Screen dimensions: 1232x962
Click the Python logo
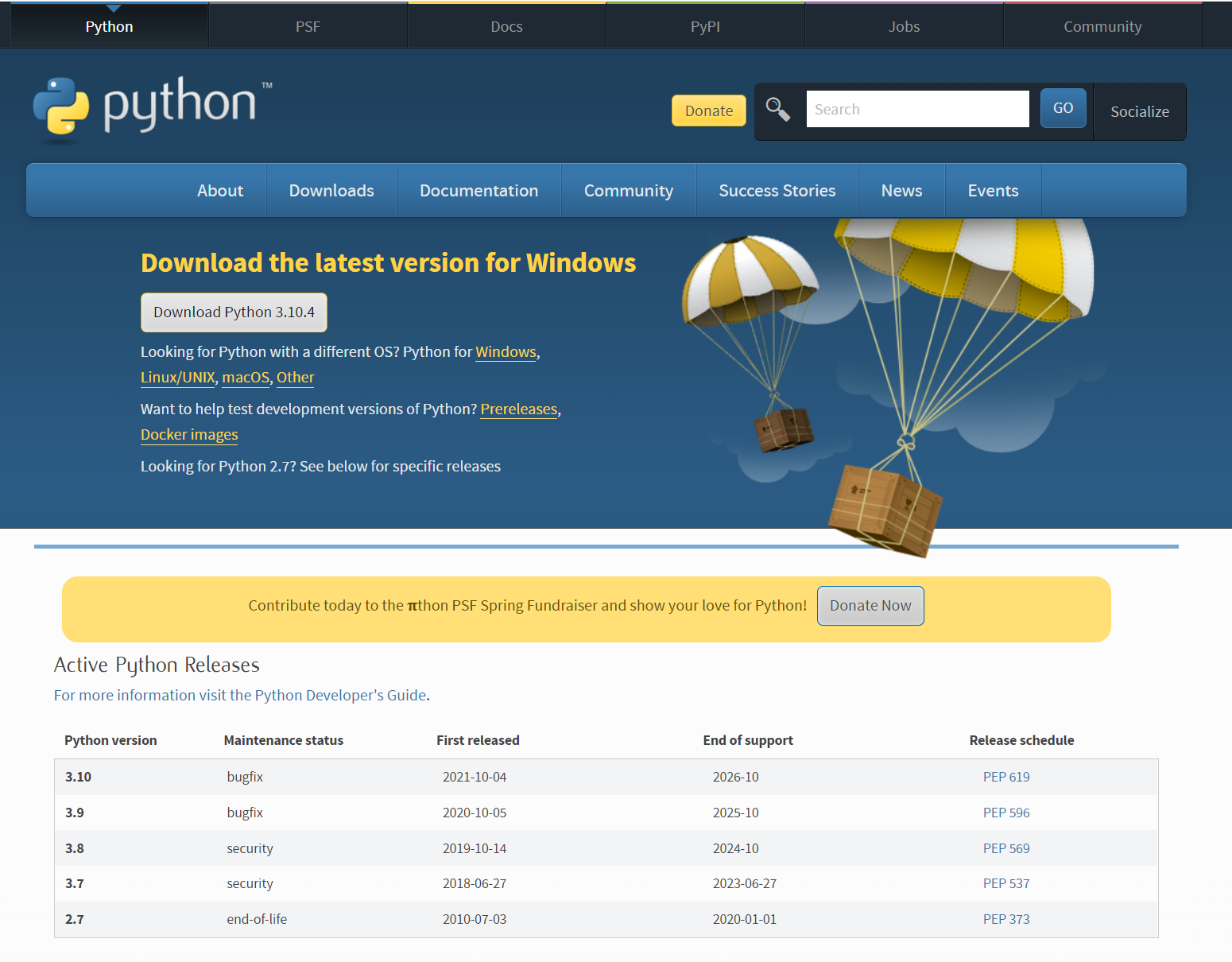click(x=153, y=108)
